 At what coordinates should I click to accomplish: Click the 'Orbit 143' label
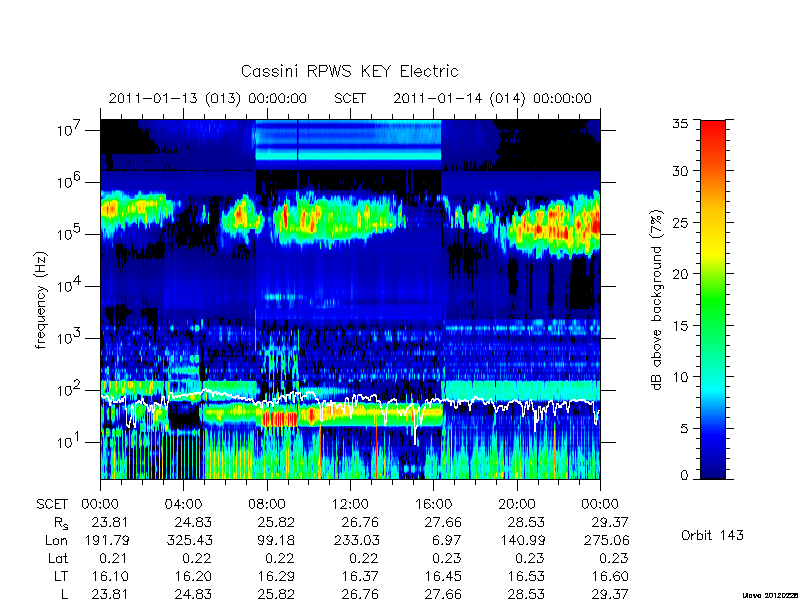point(712,535)
